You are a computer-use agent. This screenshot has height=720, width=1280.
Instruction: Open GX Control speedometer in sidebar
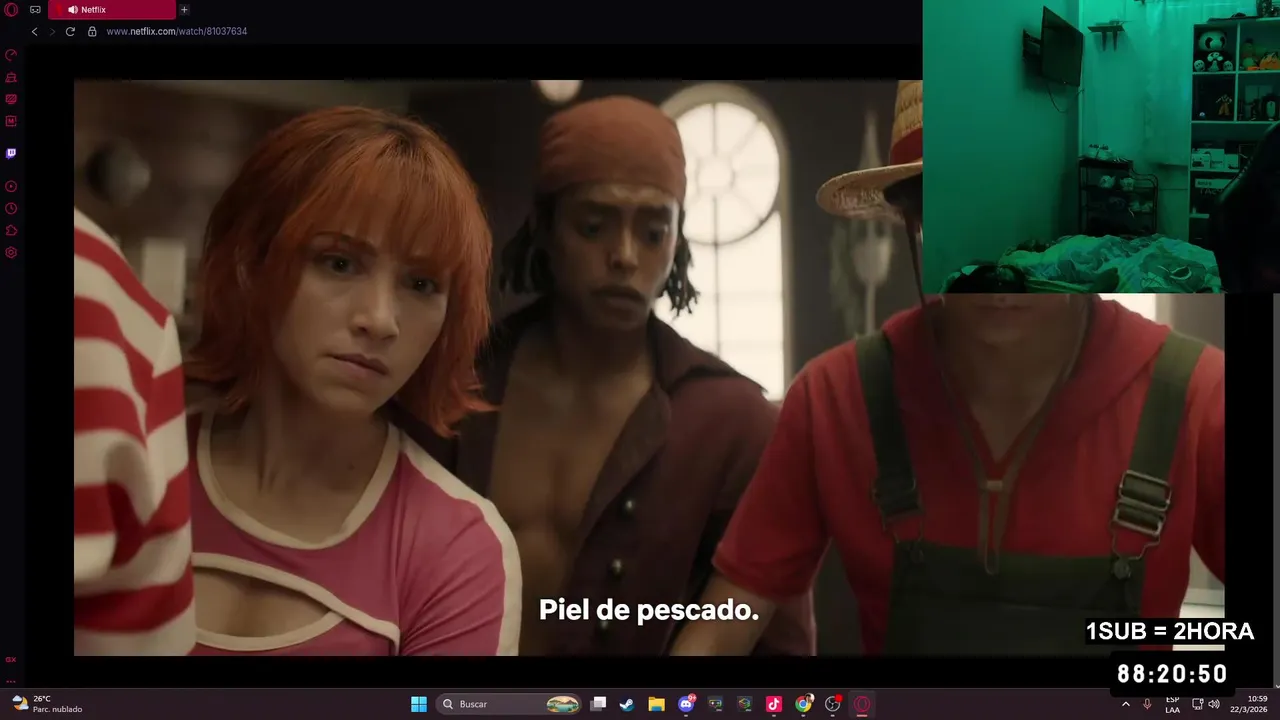coord(11,55)
